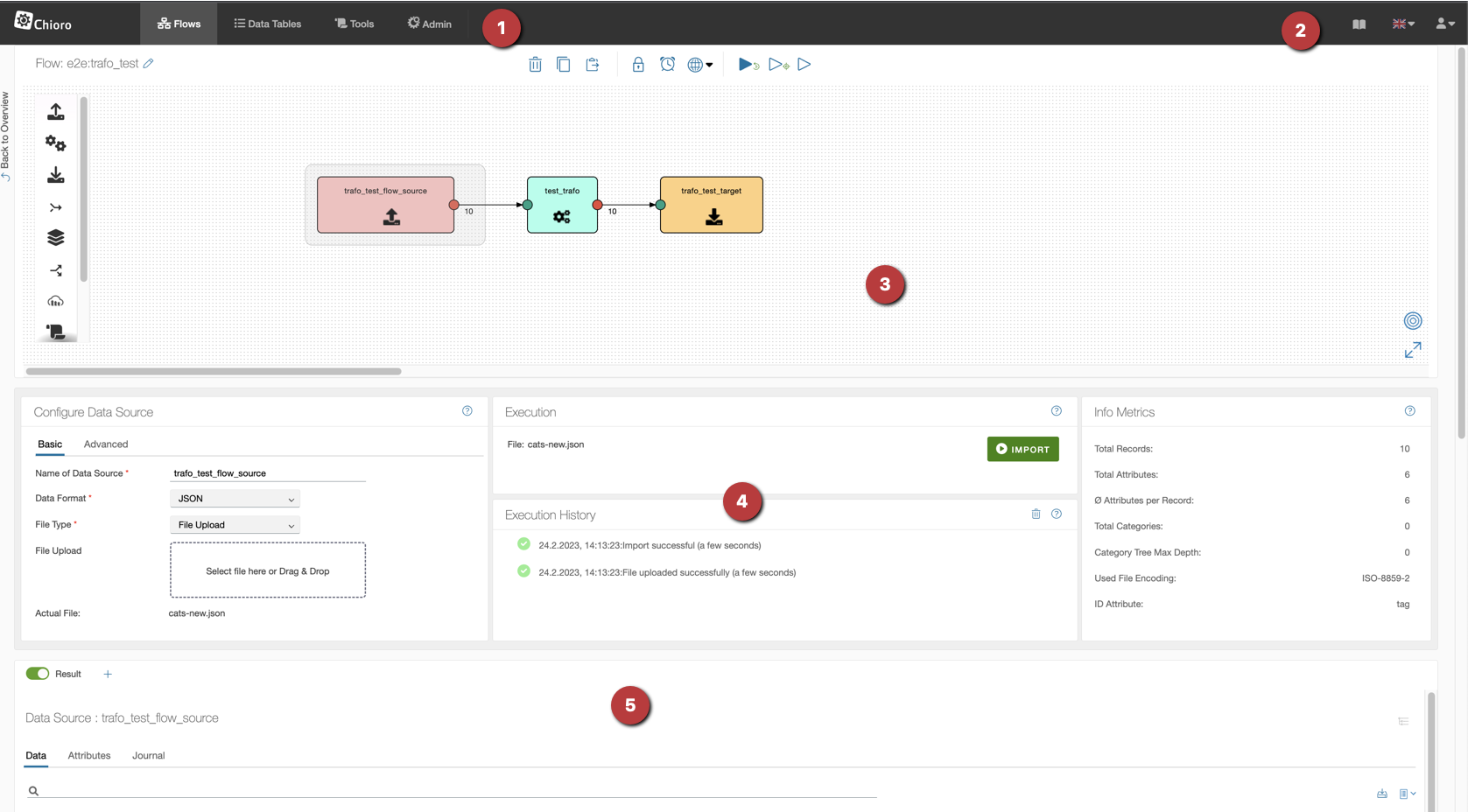Toggle the Result switch off

38,674
